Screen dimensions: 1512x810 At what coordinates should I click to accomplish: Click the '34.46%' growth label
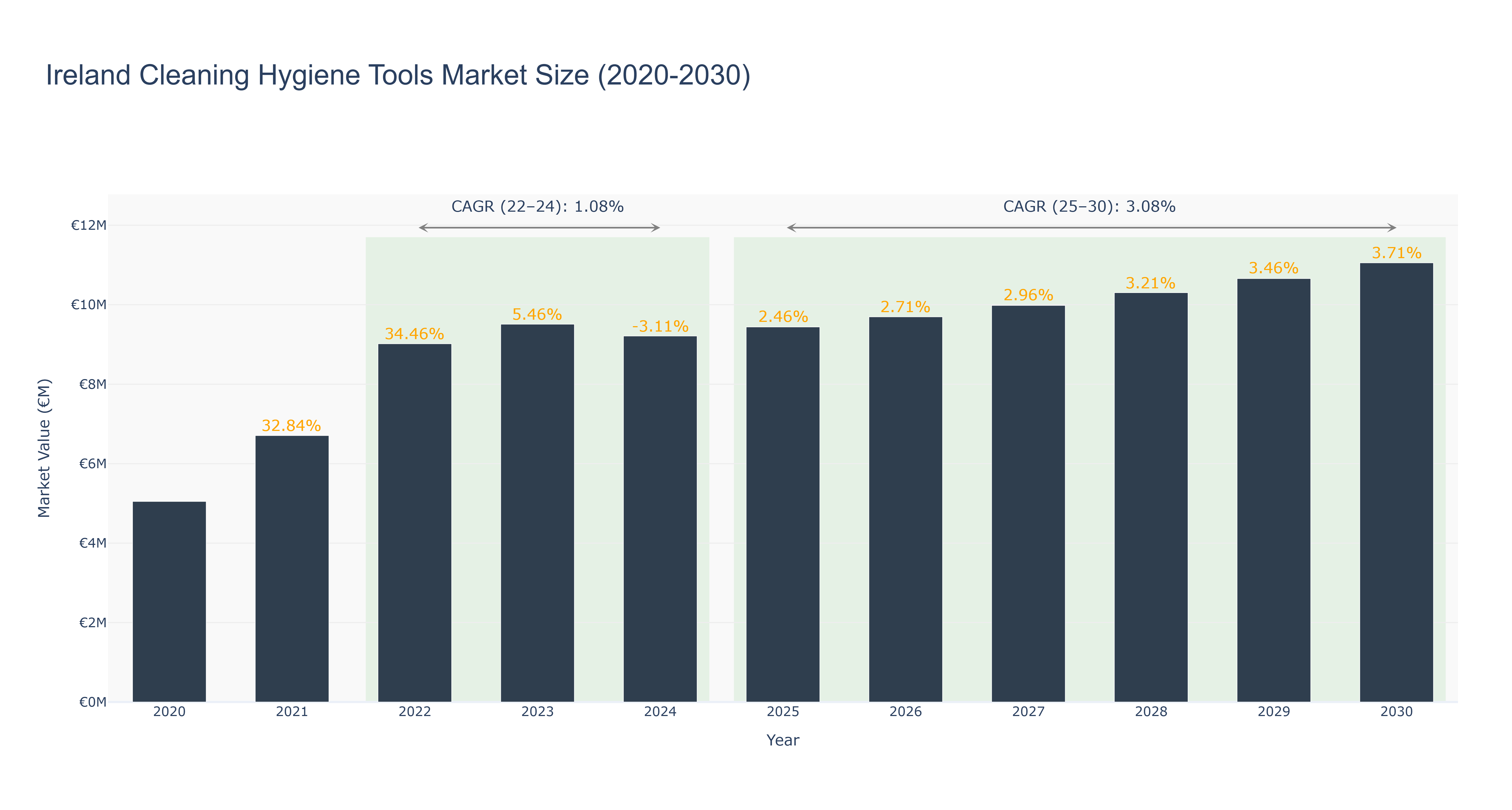pos(414,334)
